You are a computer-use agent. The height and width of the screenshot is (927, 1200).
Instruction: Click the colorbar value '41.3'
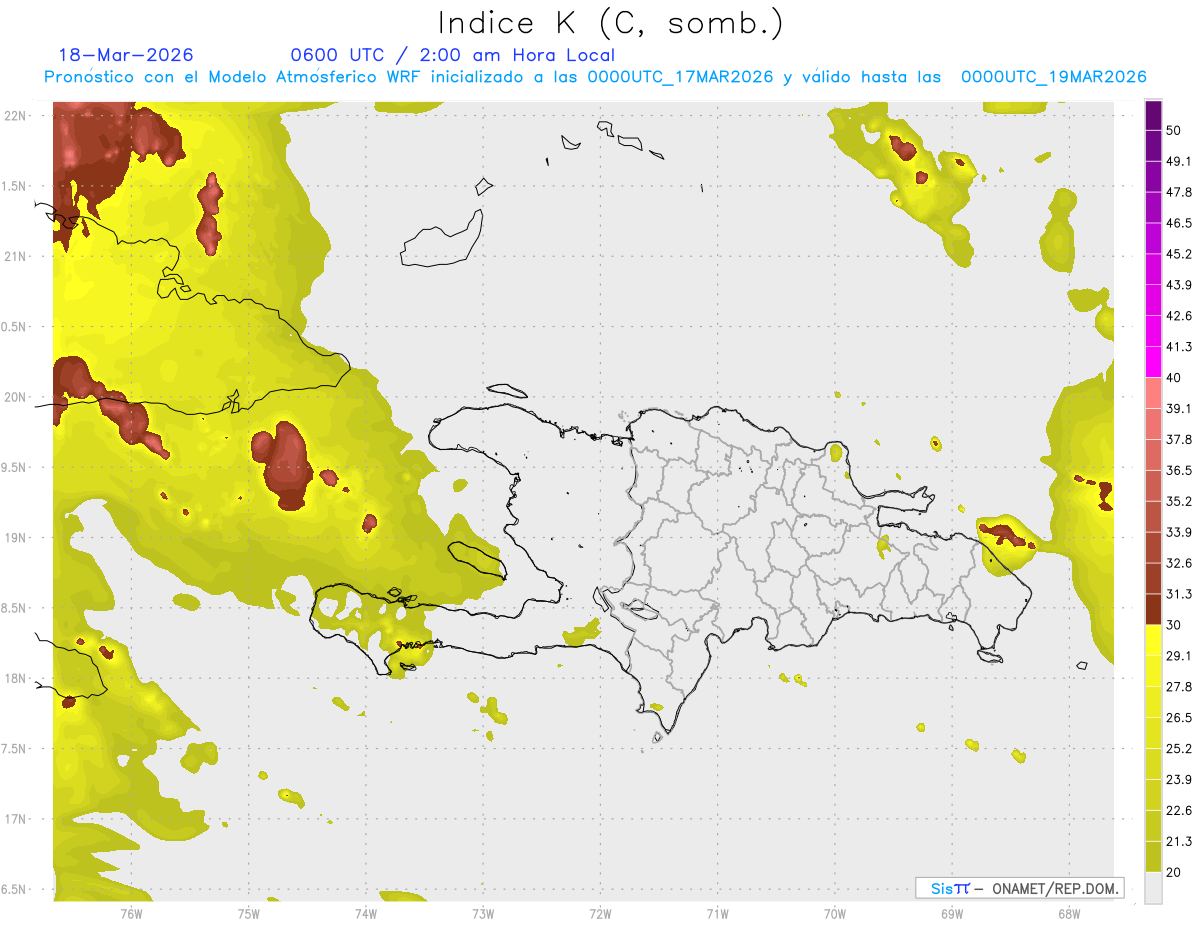tap(1179, 347)
